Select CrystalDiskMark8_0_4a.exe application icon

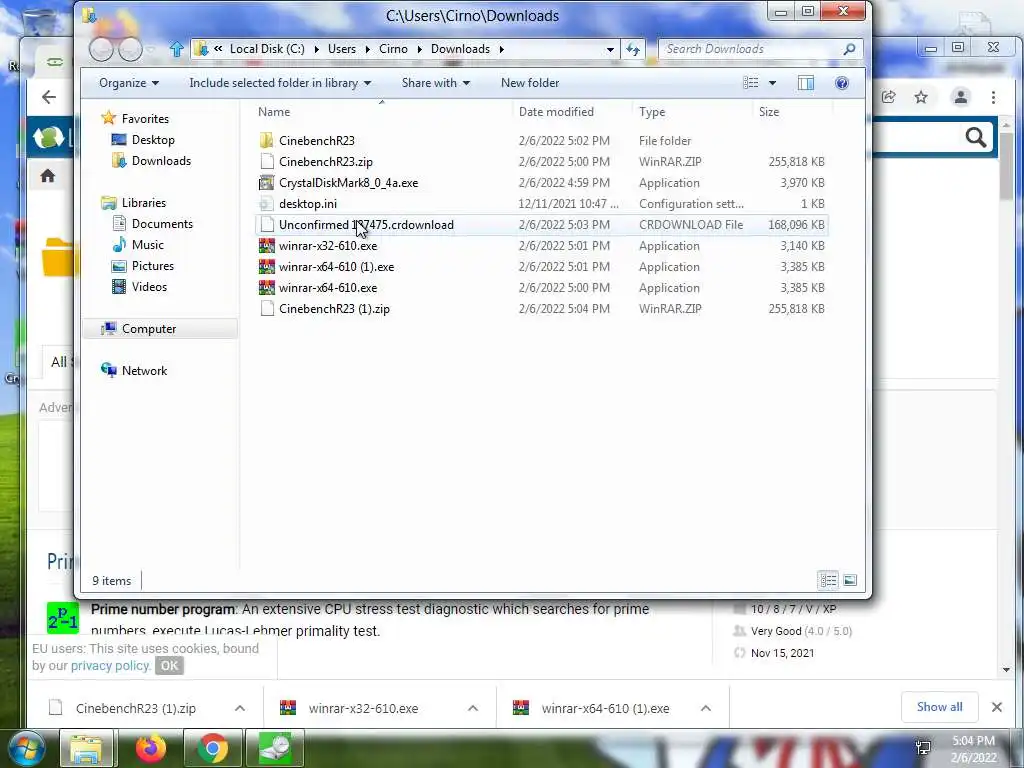[266, 183]
